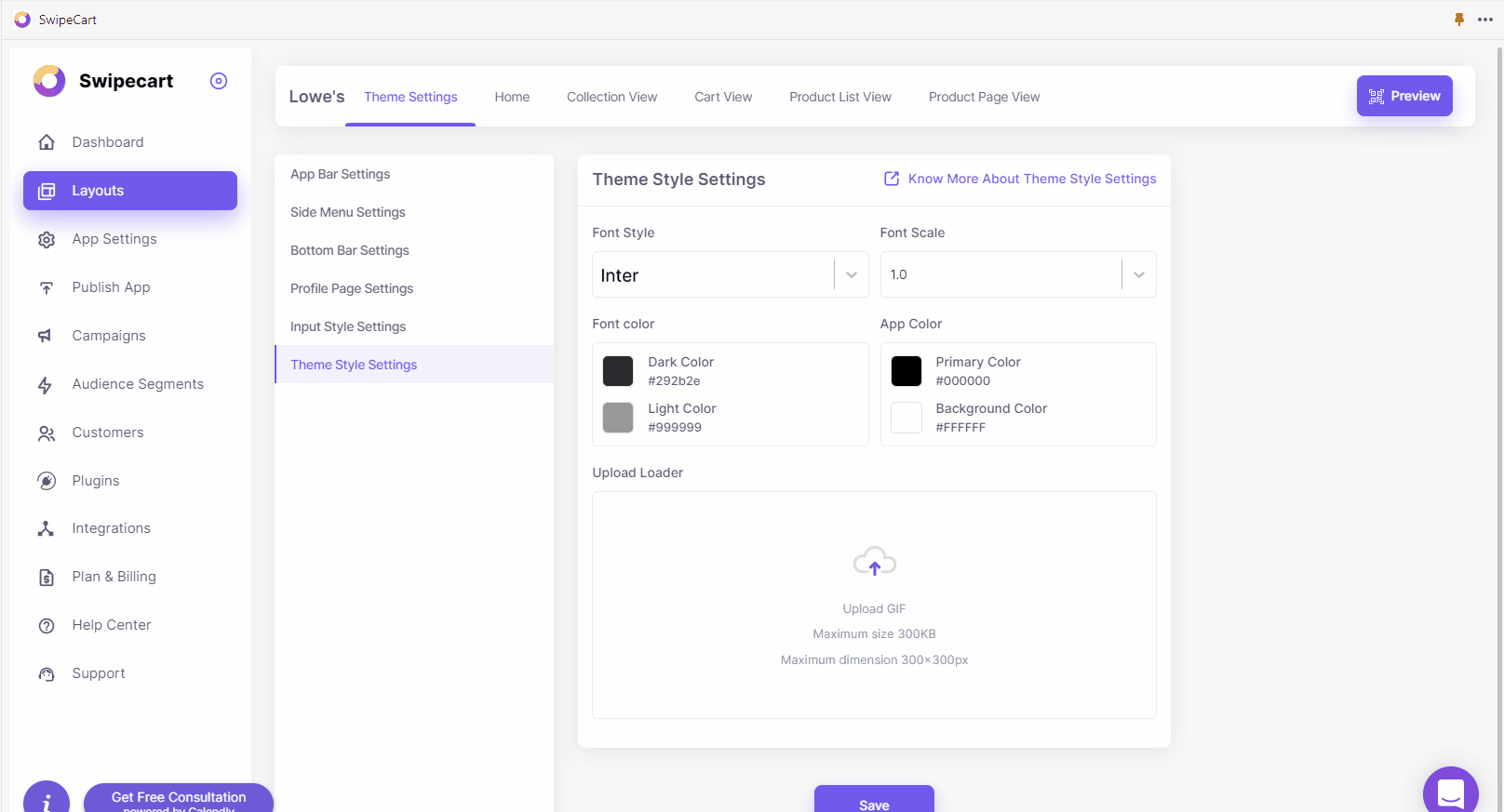Expand the Font Style dropdown
This screenshot has height=812, width=1504.
pyautogui.click(x=851, y=274)
